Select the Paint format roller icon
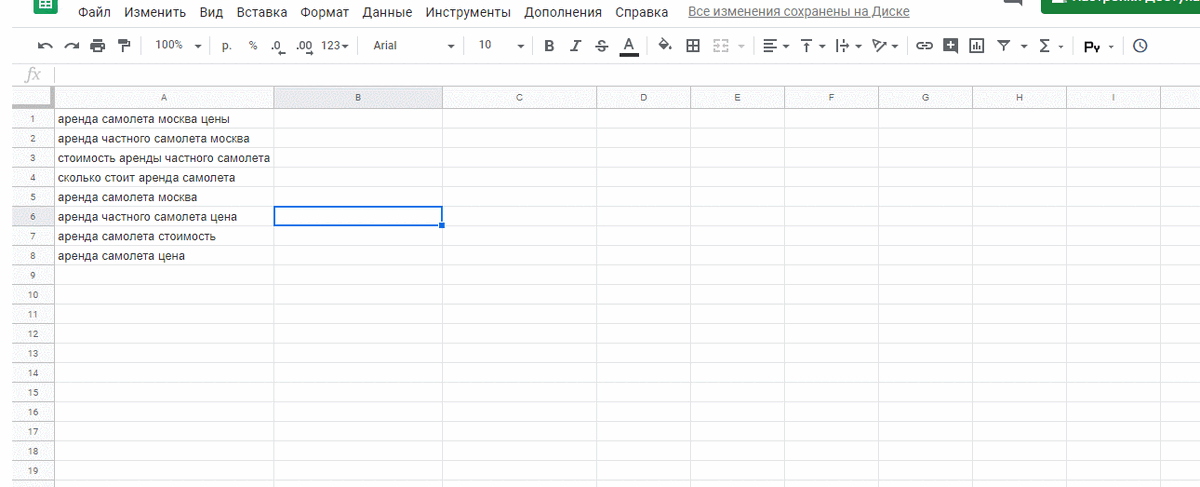The image size is (1200, 487). click(x=124, y=46)
